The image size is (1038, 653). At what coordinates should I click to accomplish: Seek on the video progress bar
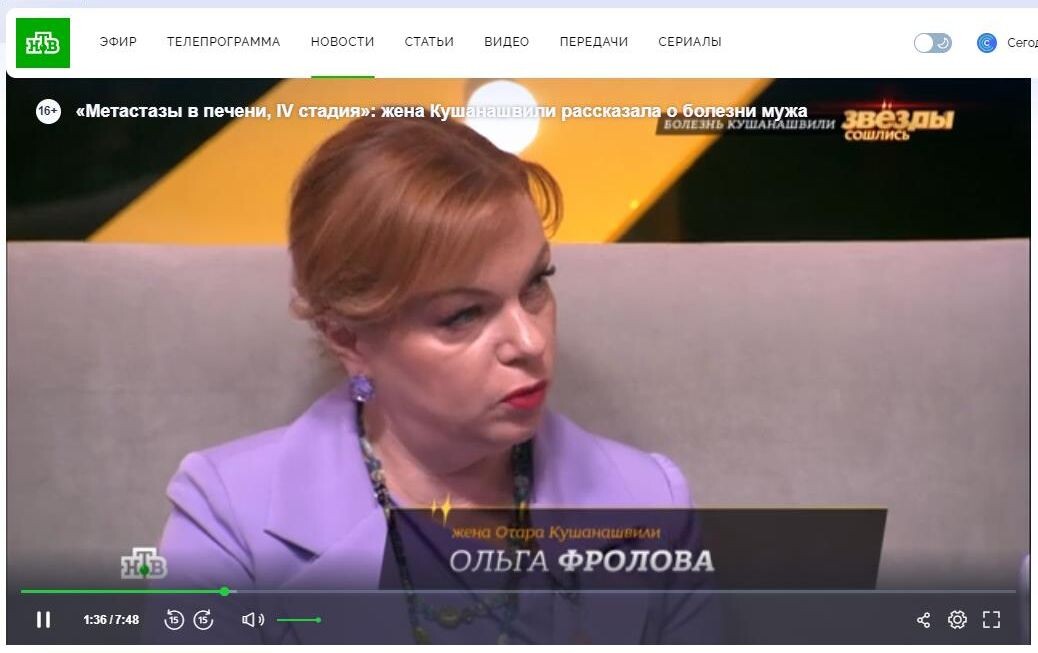coord(518,591)
